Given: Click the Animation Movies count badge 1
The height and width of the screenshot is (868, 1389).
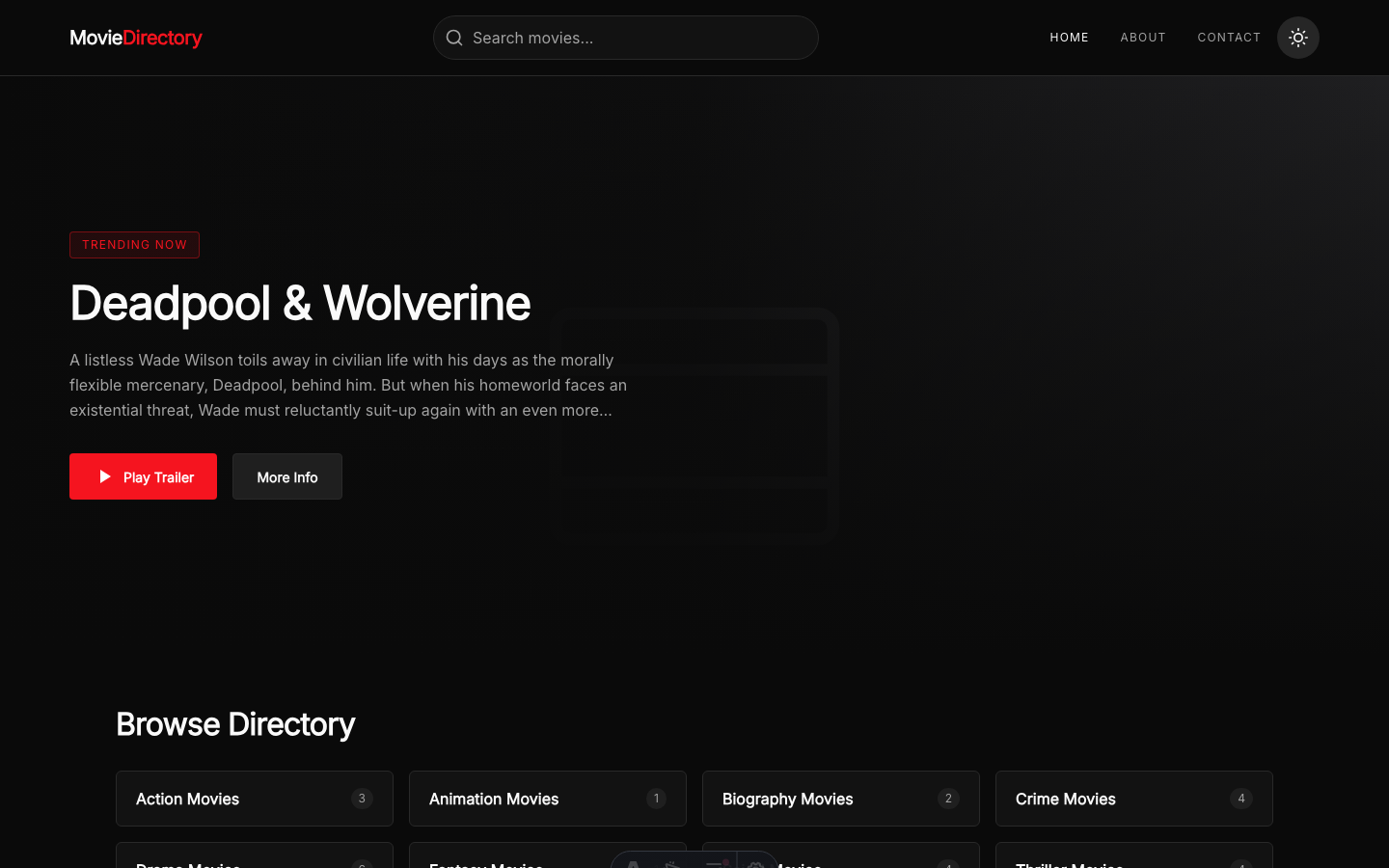Looking at the screenshot, I should (x=656, y=799).
